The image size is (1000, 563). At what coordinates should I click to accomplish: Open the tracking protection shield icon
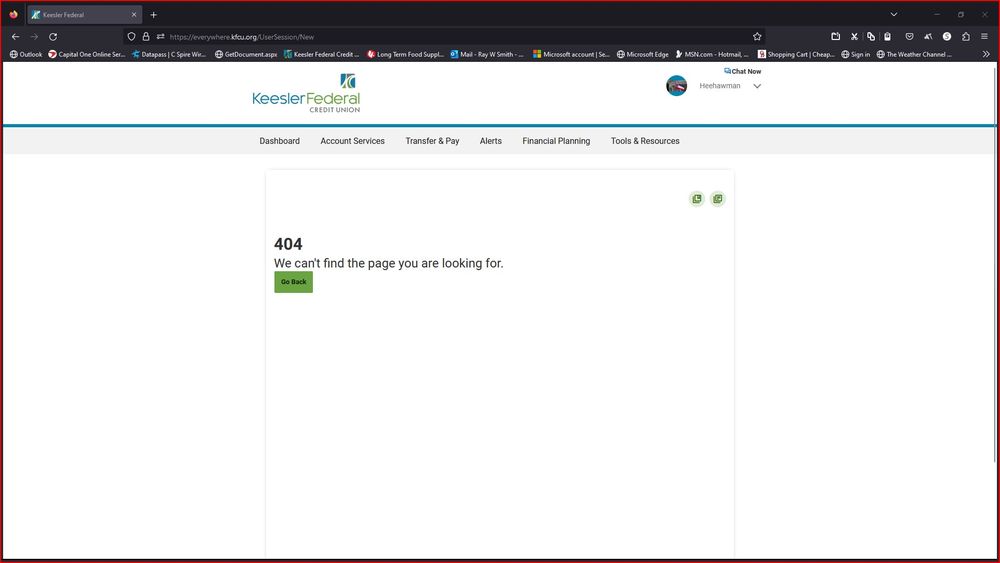tap(131, 37)
